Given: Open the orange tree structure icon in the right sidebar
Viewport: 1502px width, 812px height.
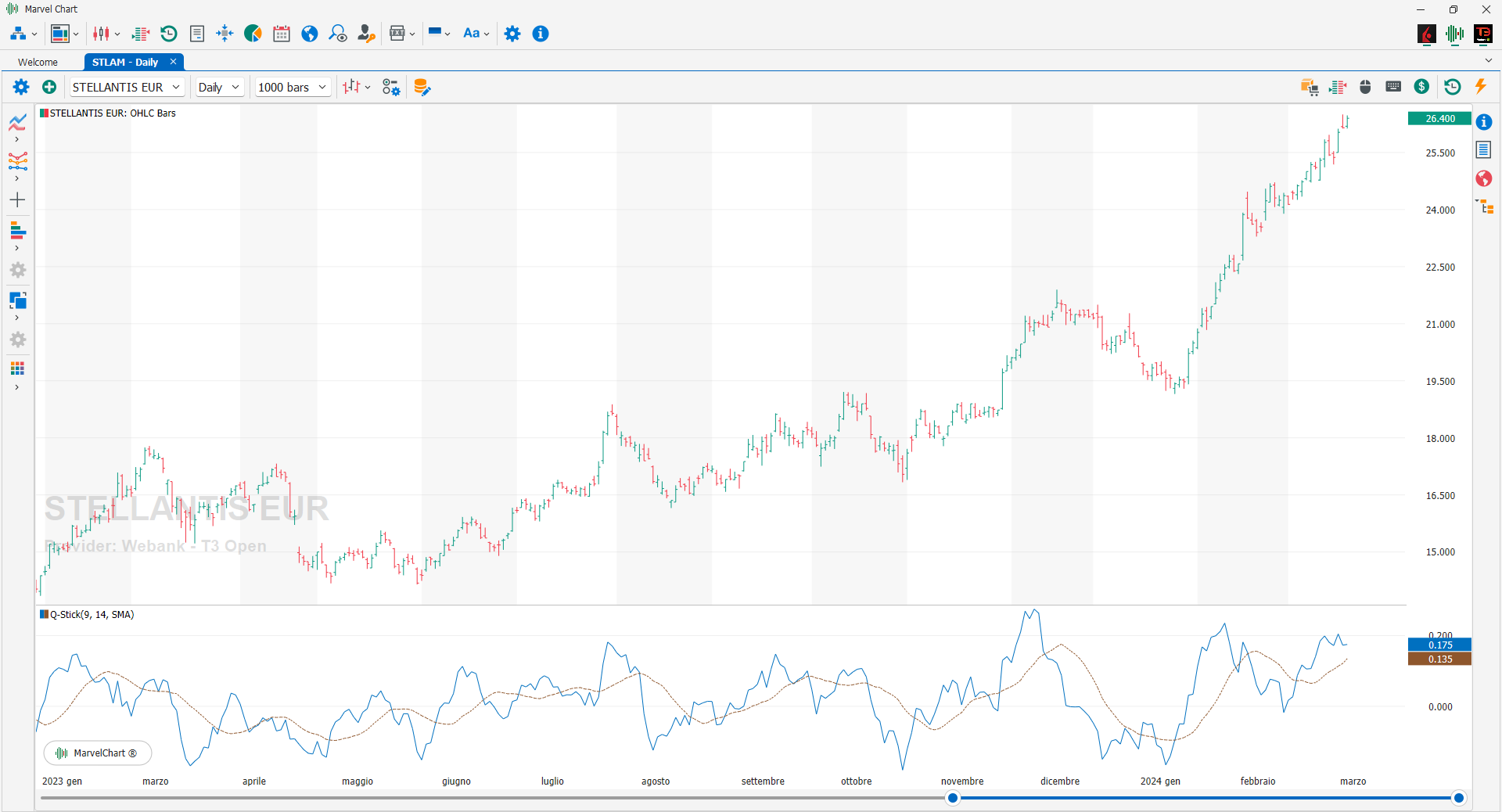Looking at the screenshot, I should (1484, 207).
